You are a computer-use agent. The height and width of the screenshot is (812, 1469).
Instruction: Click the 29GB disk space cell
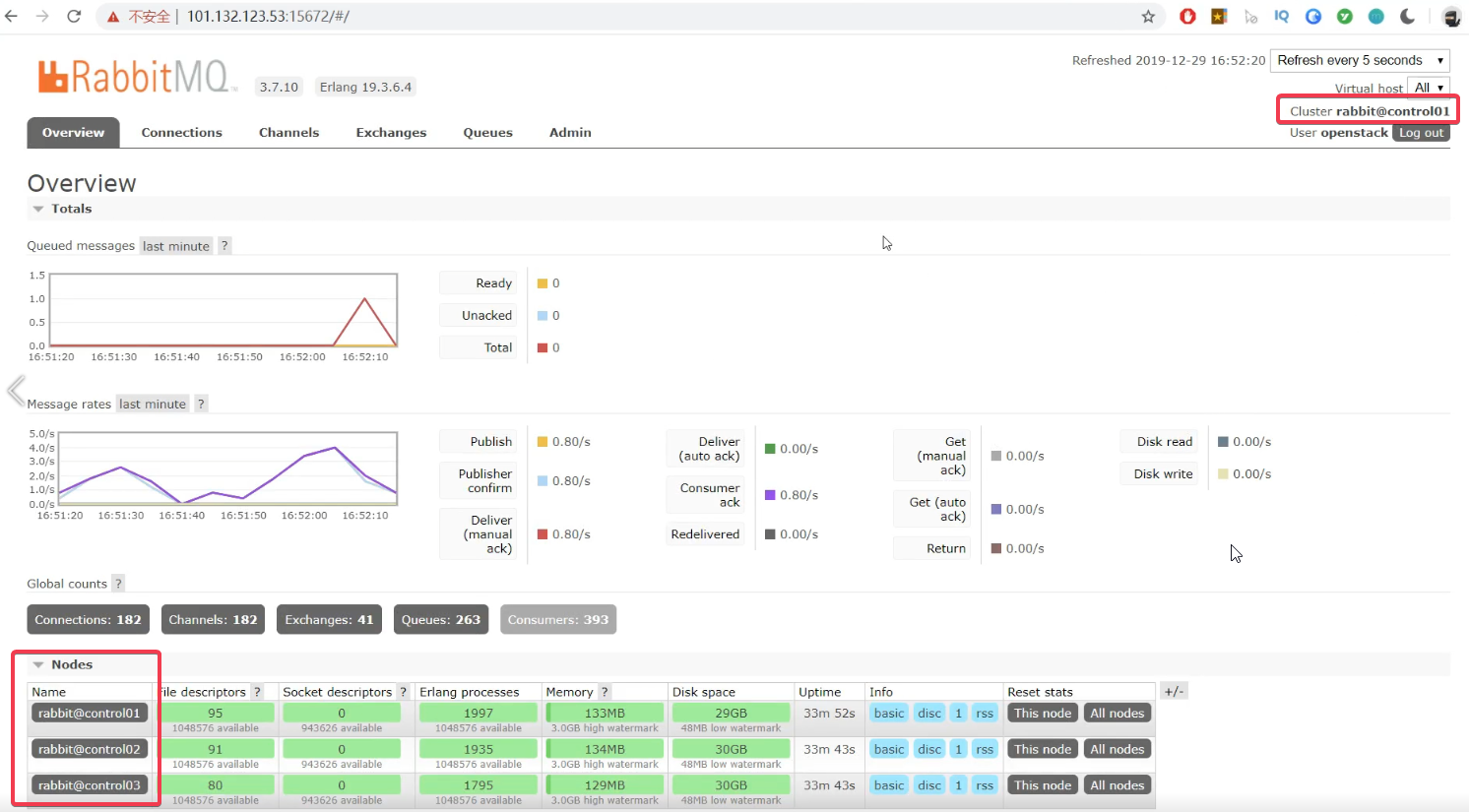click(x=731, y=713)
